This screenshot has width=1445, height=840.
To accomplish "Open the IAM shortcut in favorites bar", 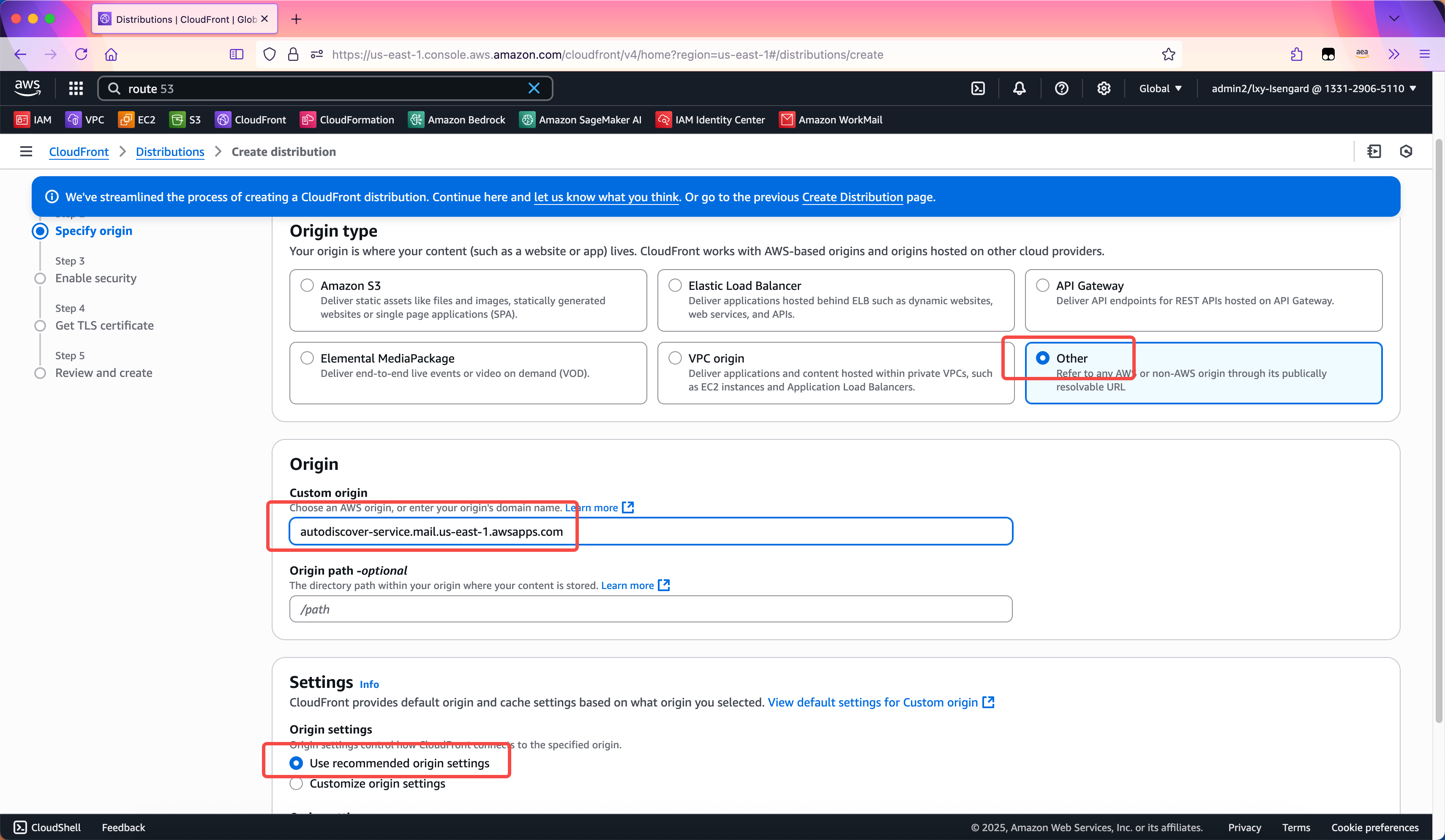I will [33, 120].
